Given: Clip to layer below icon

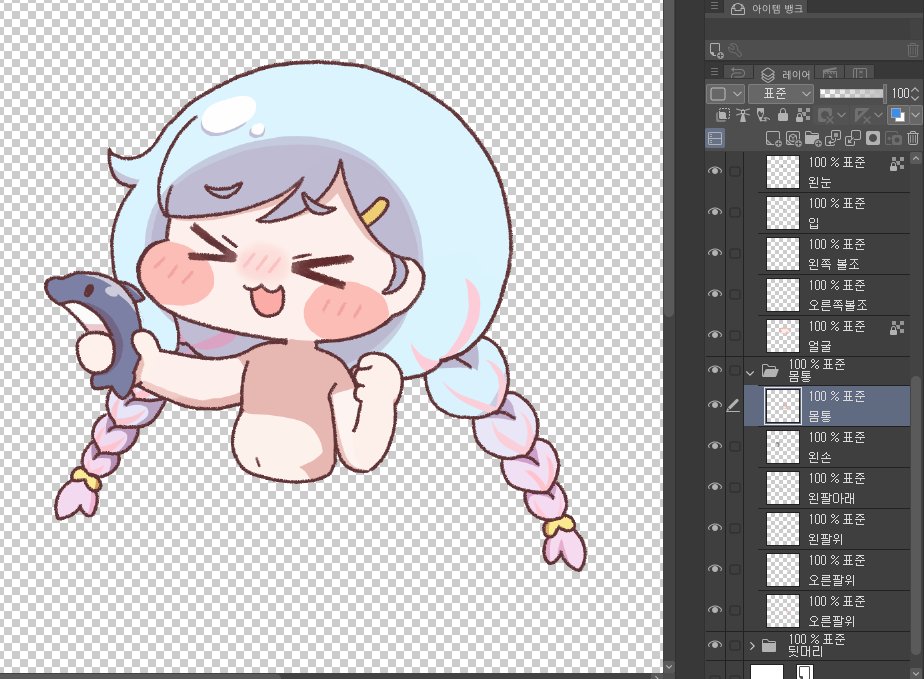Looking at the screenshot, I should click(x=723, y=115).
